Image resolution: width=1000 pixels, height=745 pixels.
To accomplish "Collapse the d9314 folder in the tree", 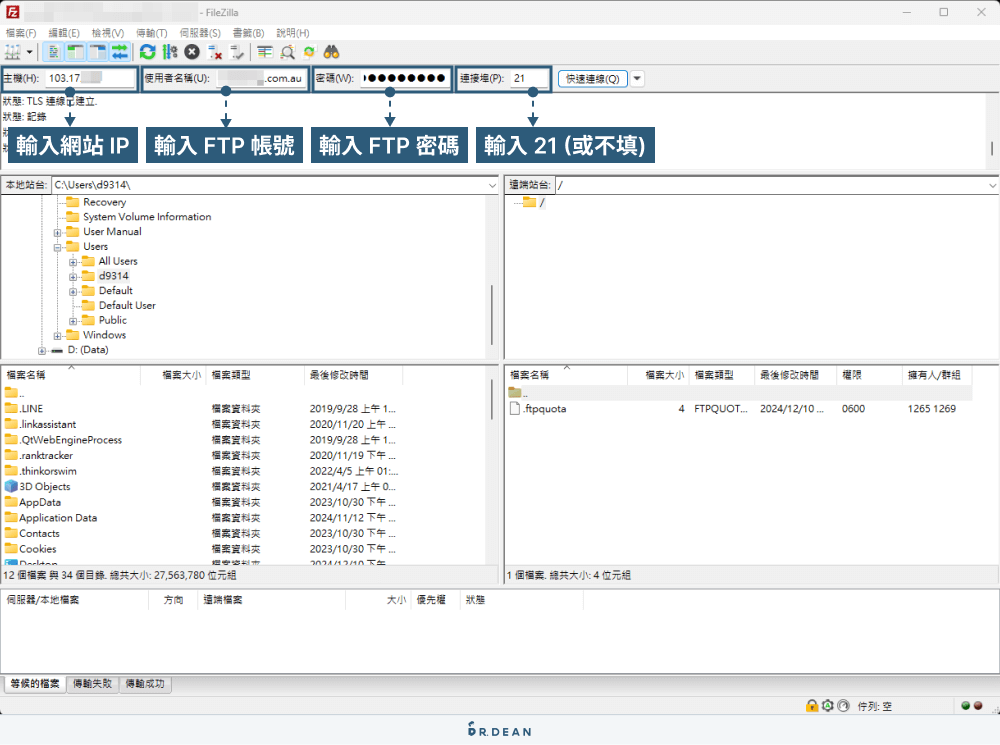I will pyautogui.click(x=73, y=276).
